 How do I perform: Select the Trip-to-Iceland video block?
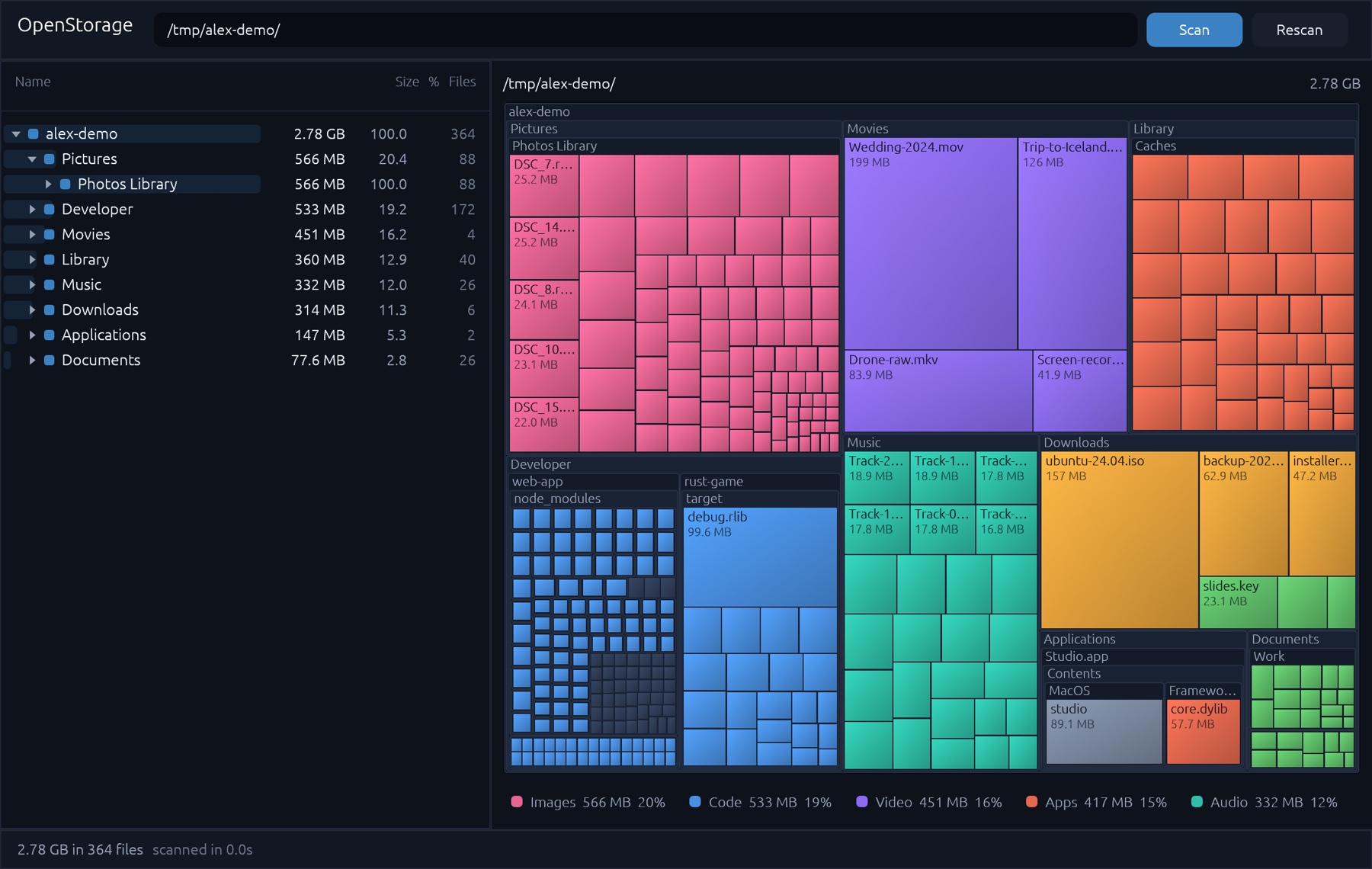point(1072,244)
